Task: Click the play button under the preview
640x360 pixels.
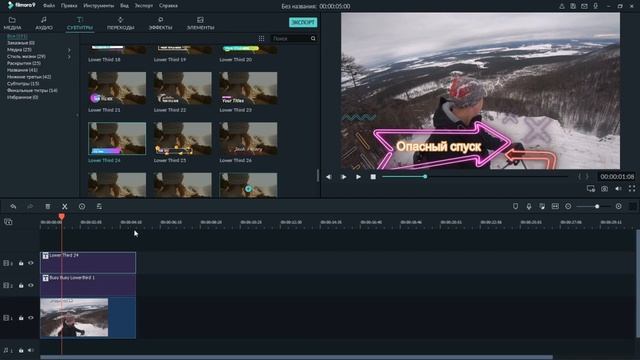Action: click(358, 177)
